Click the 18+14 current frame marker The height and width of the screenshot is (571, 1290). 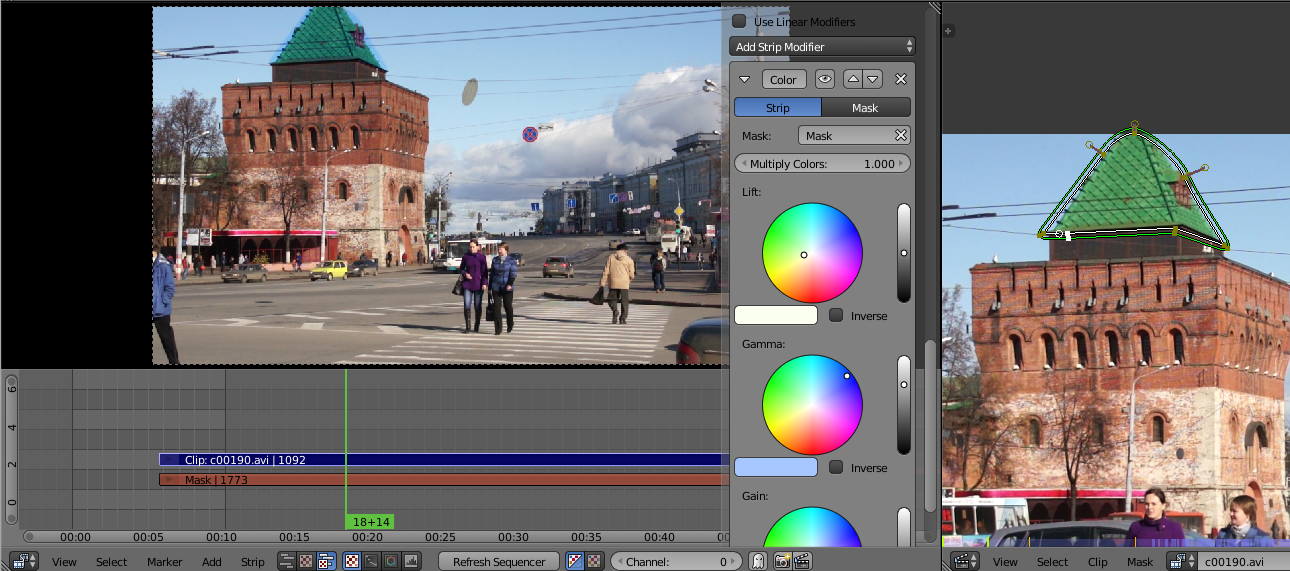[x=370, y=522]
